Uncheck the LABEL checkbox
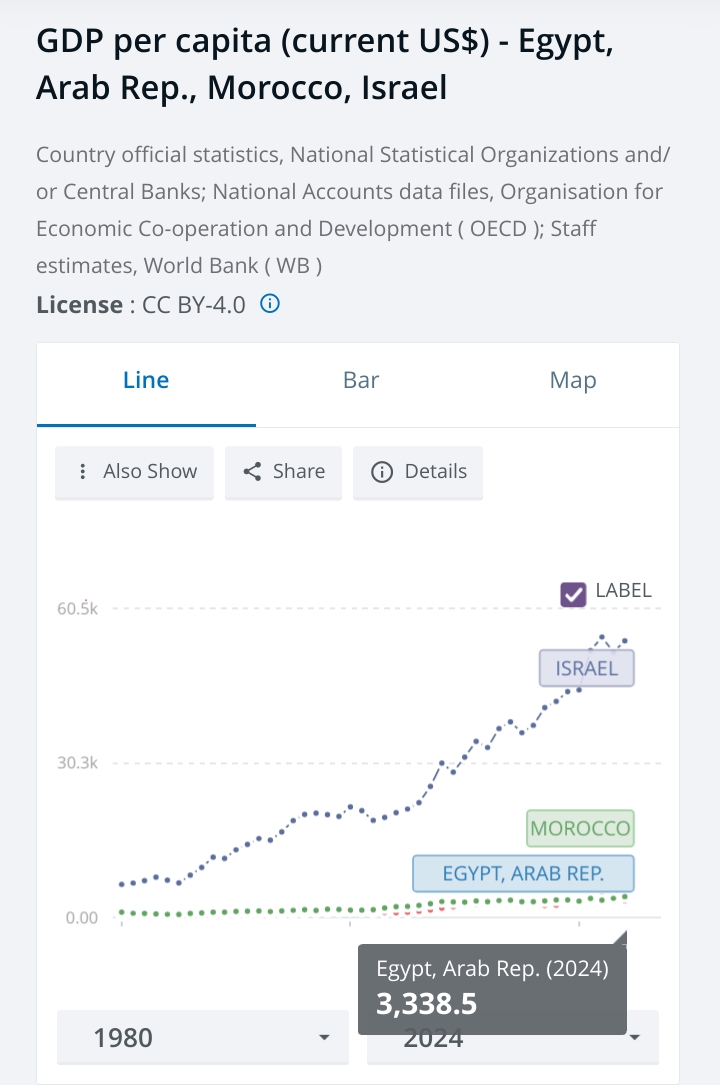Image resolution: width=720 pixels, height=1085 pixels. coord(573,594)
